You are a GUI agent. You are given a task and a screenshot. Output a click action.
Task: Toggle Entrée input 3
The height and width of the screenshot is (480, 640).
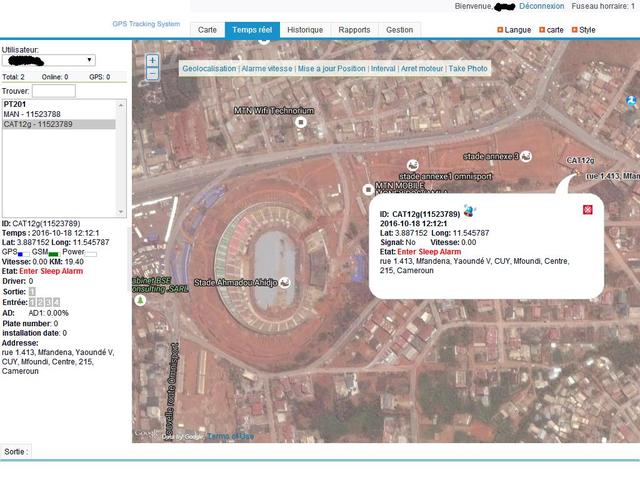49,302
